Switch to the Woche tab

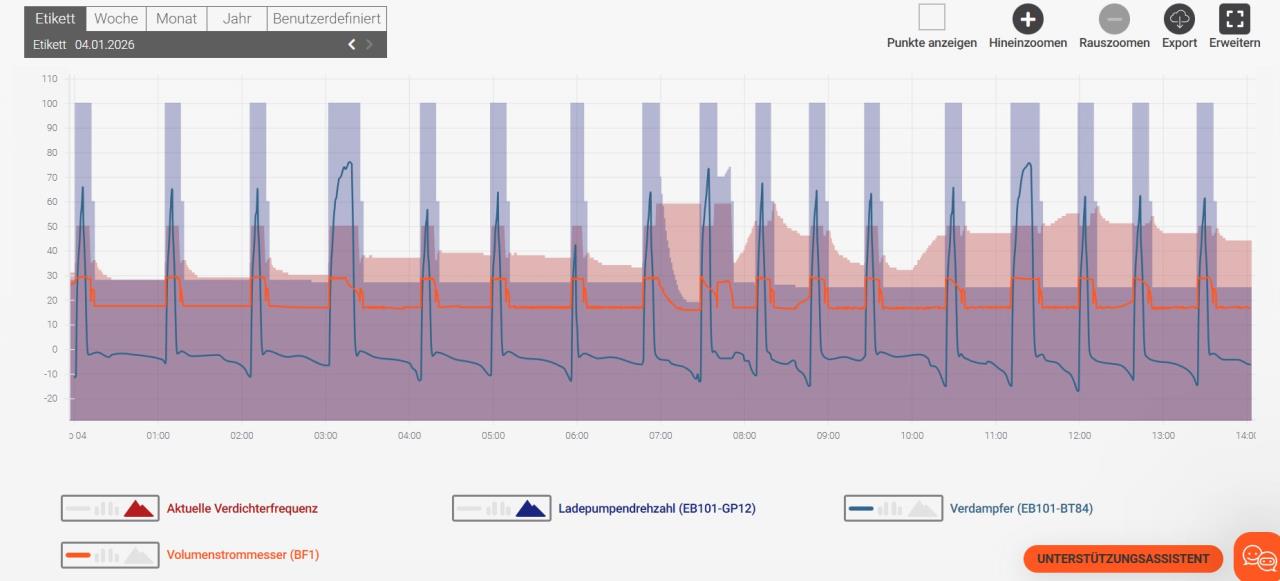tap(116, 18)
